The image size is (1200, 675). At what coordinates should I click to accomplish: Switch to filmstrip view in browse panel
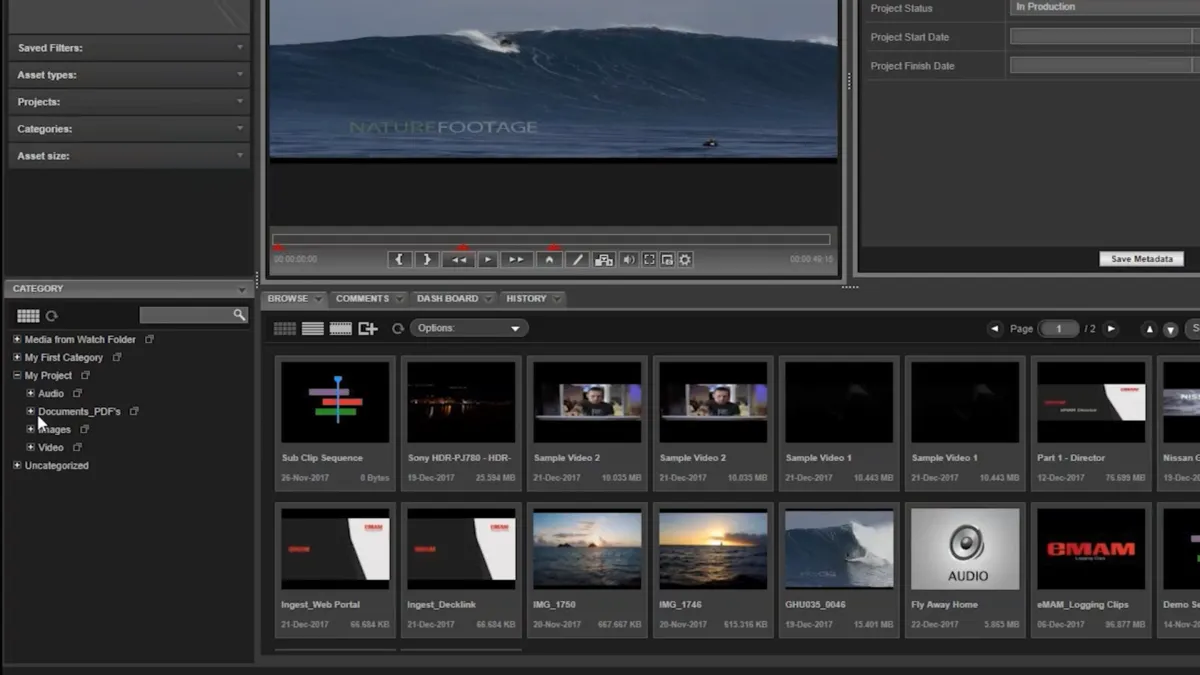click(341, 328)
